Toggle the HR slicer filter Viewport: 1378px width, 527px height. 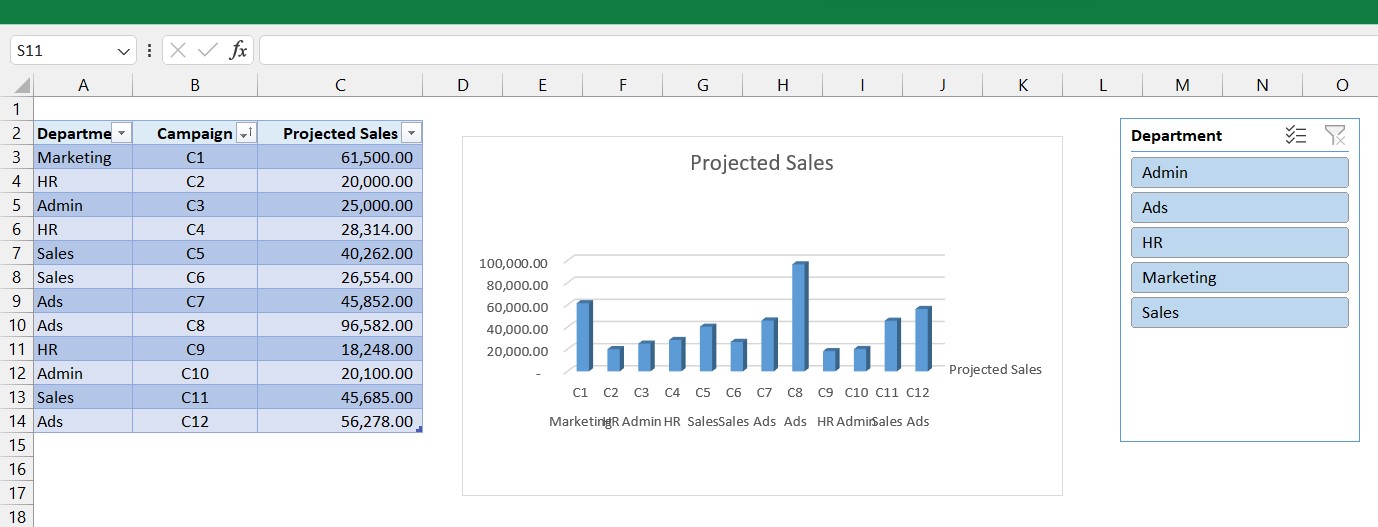(x=1239, y=242)
